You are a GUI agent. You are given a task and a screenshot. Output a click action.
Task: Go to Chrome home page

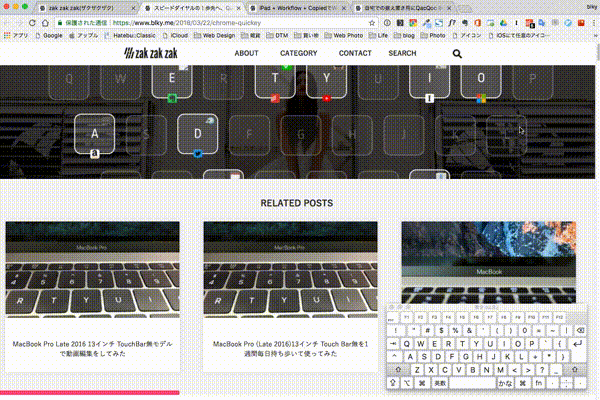pos(45,23)
